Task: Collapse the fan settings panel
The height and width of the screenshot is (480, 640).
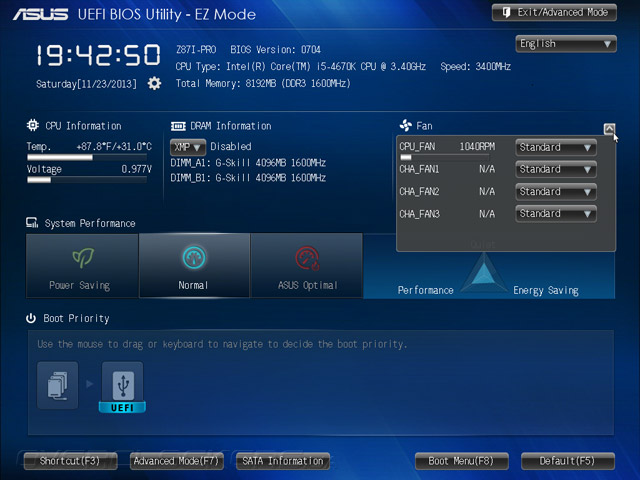Action: click(609, 129)
